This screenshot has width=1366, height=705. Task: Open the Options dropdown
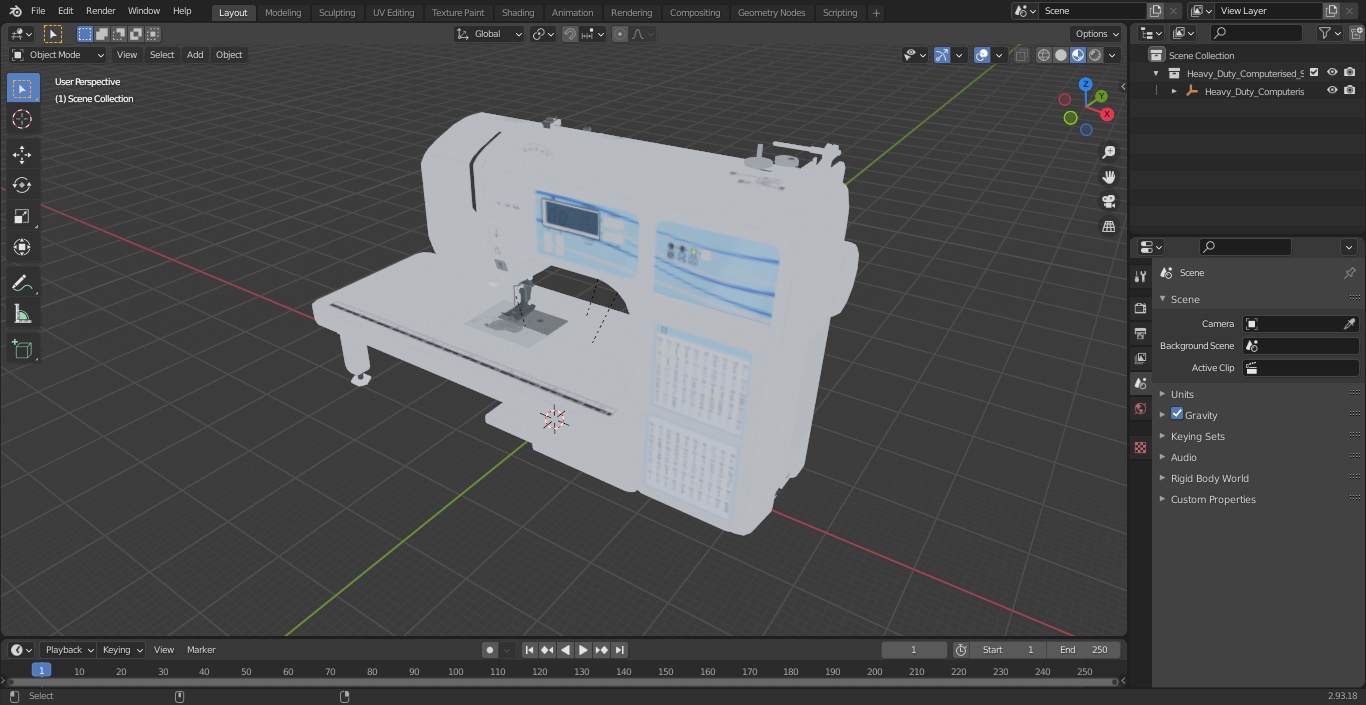[x=1097, y=34]
